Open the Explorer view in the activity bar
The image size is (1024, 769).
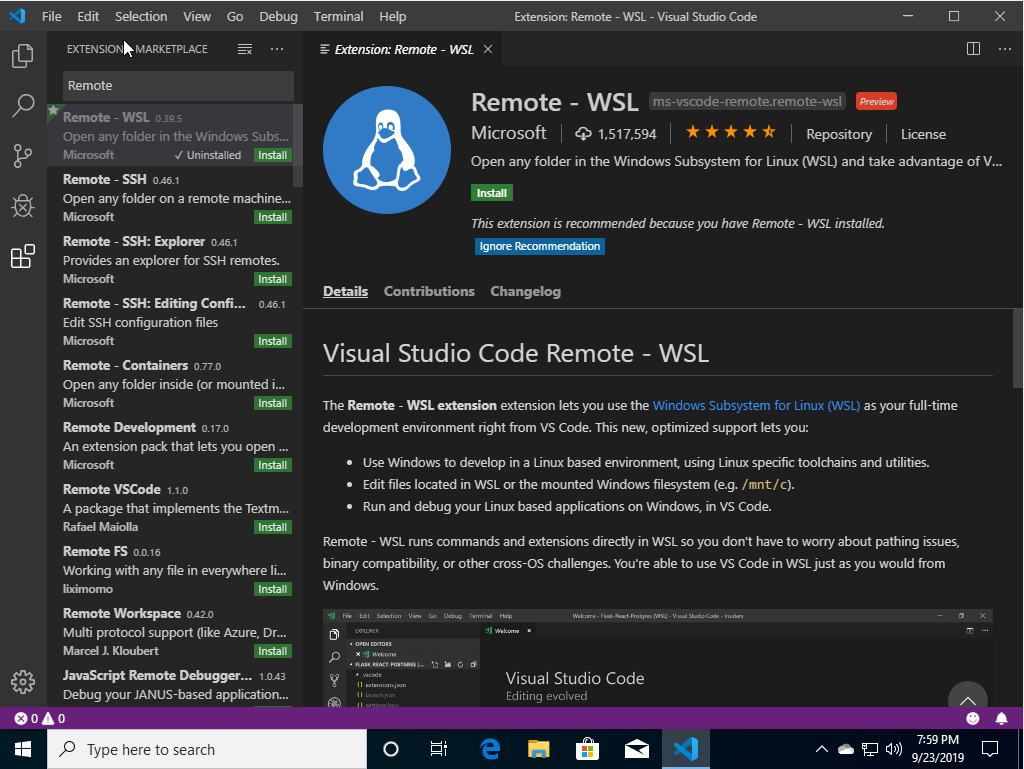[x=22, y=58]
